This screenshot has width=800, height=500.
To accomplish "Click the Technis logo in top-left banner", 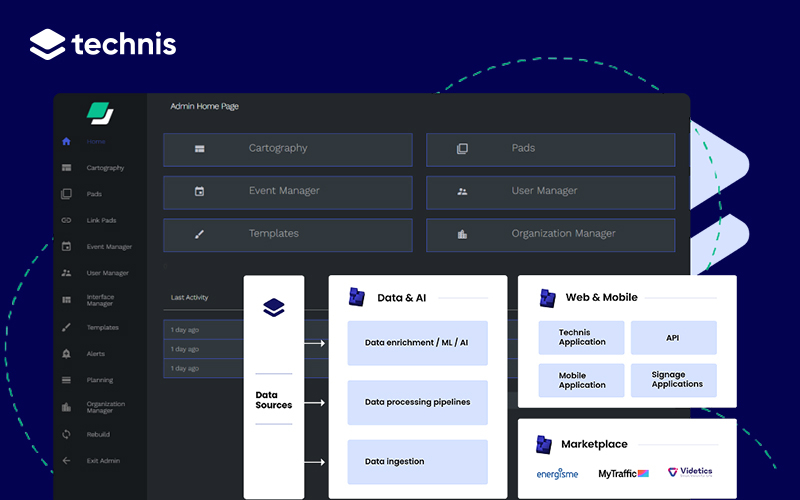I will point(103,44).
